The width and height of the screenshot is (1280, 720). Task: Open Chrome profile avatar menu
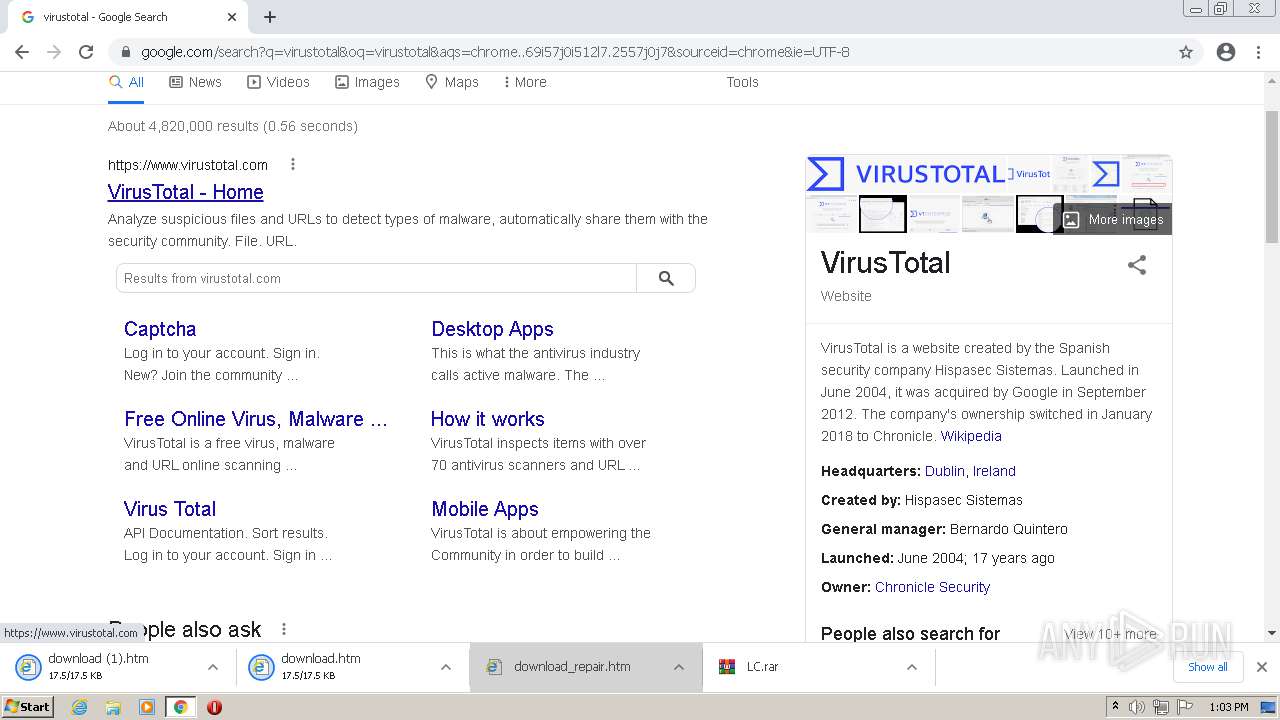(1226, 52)
